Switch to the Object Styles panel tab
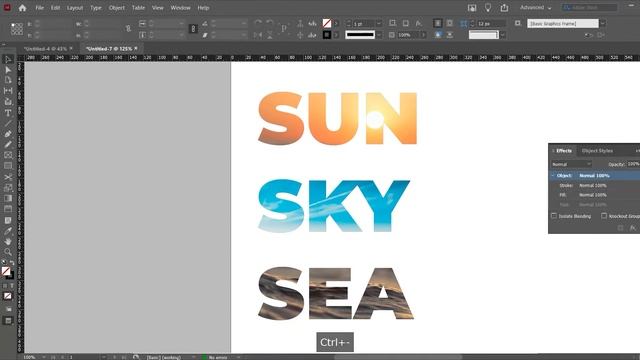The height and width of the screenshot is (360, 640). coord(597,151)
